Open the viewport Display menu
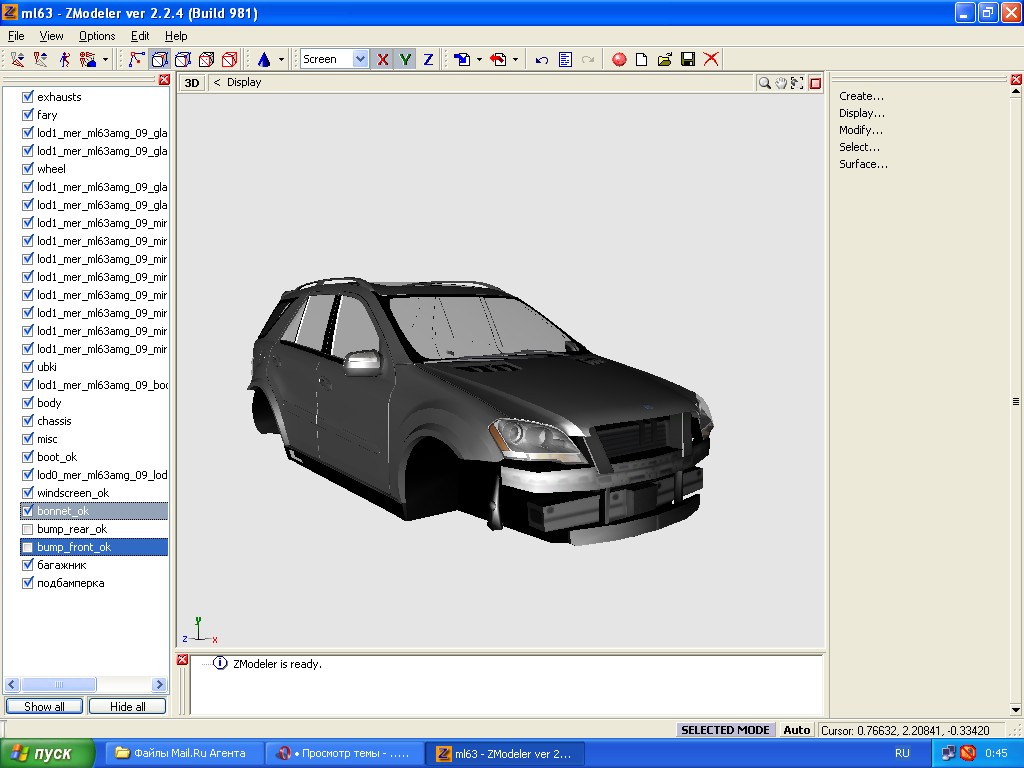The width and height of the screenshot is (1024, 768). 244,82
